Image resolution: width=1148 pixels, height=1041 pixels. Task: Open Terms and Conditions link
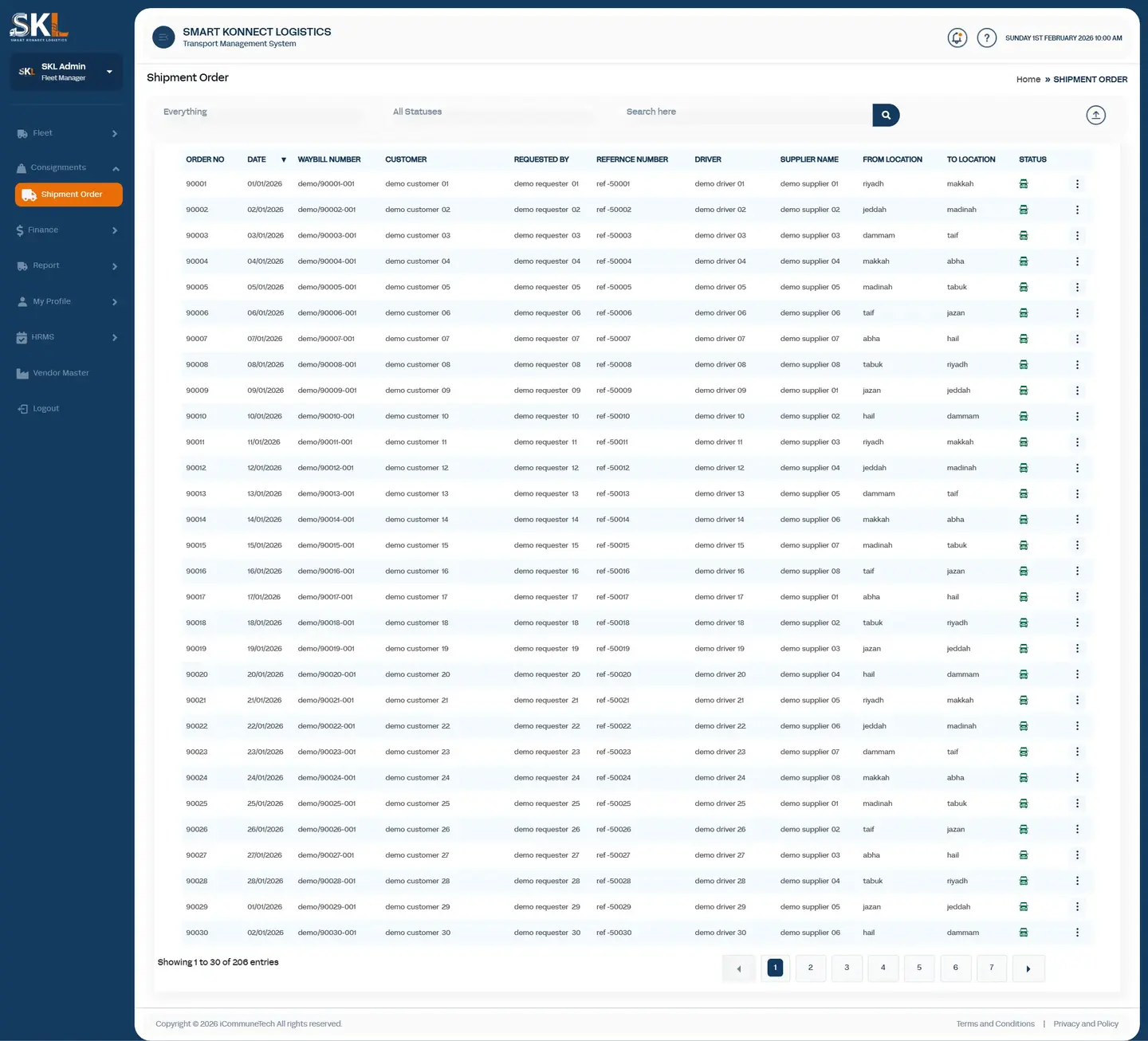996,1024
